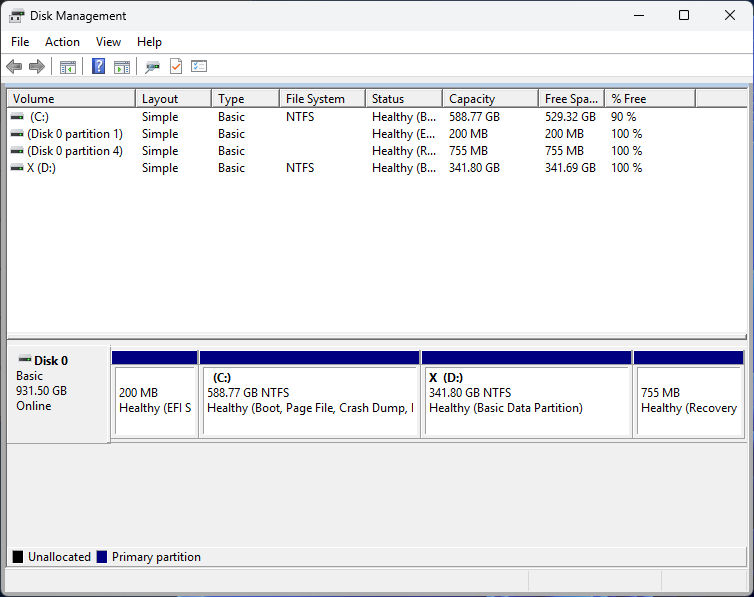Toggle the Show/Hide Console Tree icon
Screen dimensions: 754x597
coord(68,67)
